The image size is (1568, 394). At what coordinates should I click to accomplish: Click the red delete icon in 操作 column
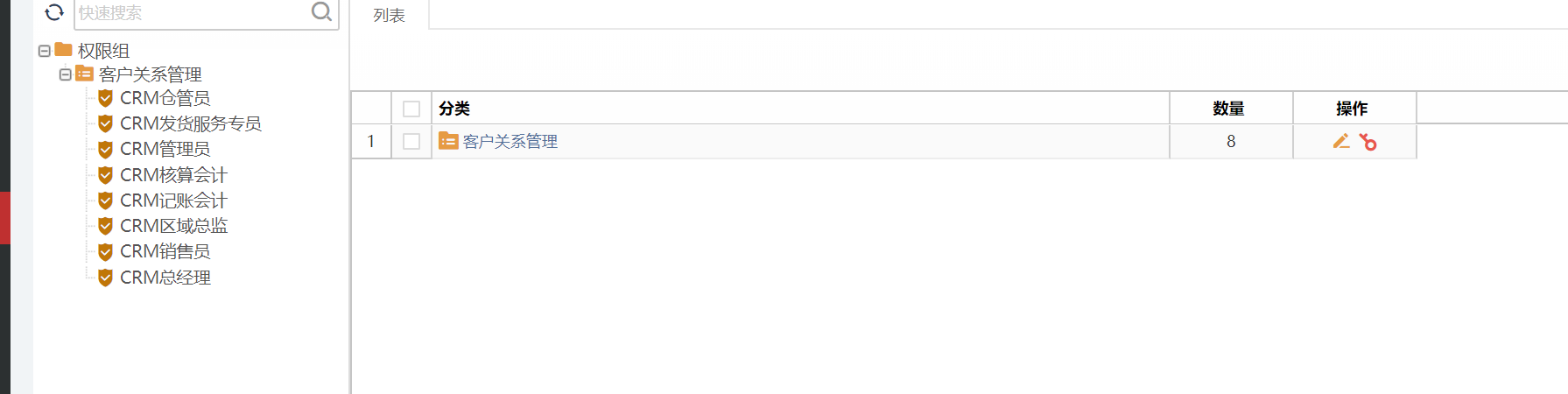point(1368,142)
